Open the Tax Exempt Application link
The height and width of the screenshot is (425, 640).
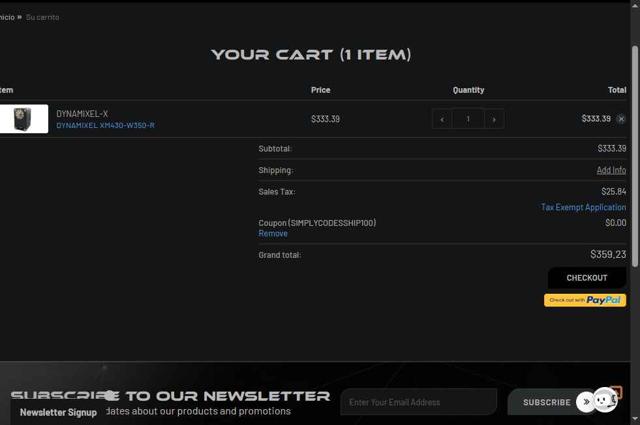tap(583, 207)
